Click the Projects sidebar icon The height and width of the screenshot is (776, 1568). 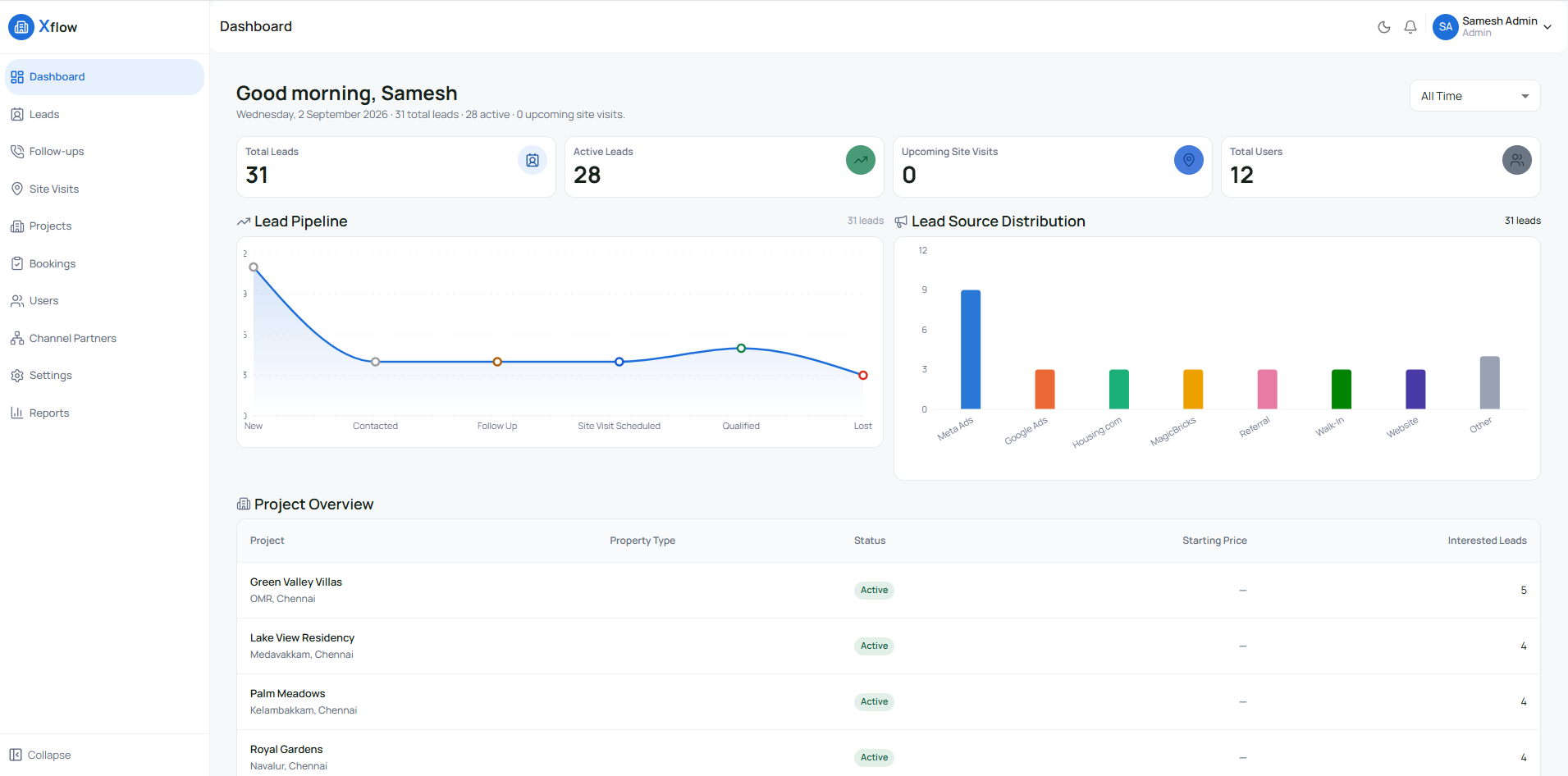click(x=17, y=226)
